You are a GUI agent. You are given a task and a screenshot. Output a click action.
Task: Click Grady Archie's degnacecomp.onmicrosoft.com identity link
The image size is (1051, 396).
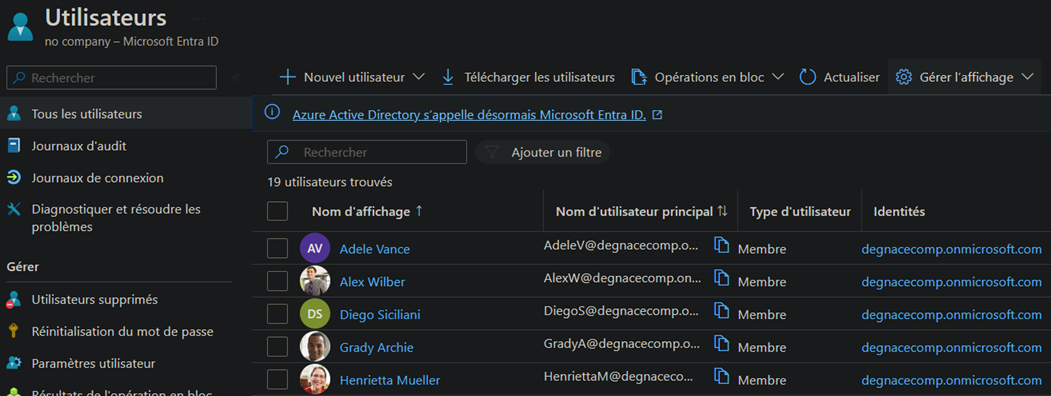pos(952,348)
